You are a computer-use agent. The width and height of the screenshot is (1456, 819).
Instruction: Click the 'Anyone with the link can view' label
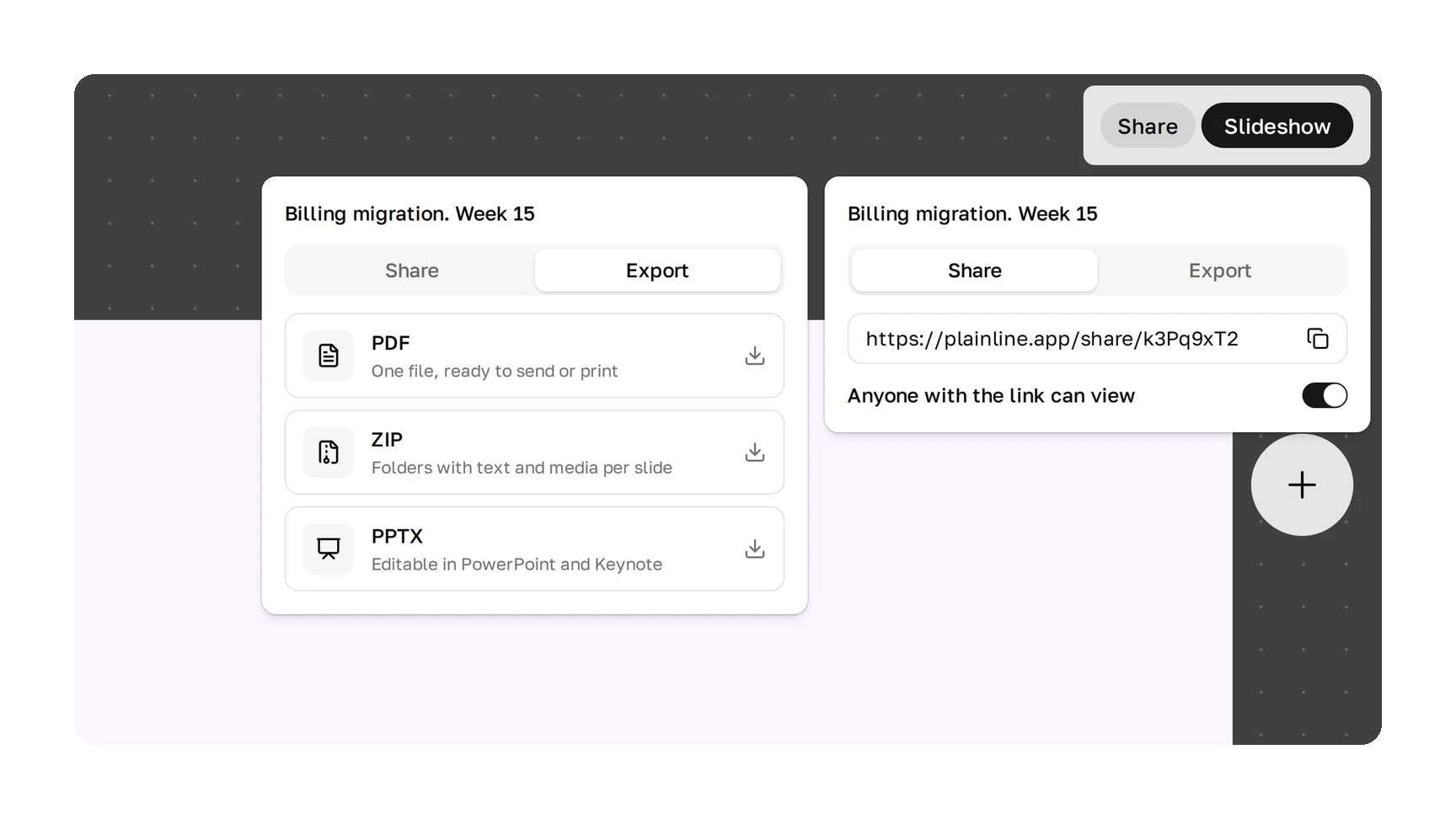tap(991, 396)
